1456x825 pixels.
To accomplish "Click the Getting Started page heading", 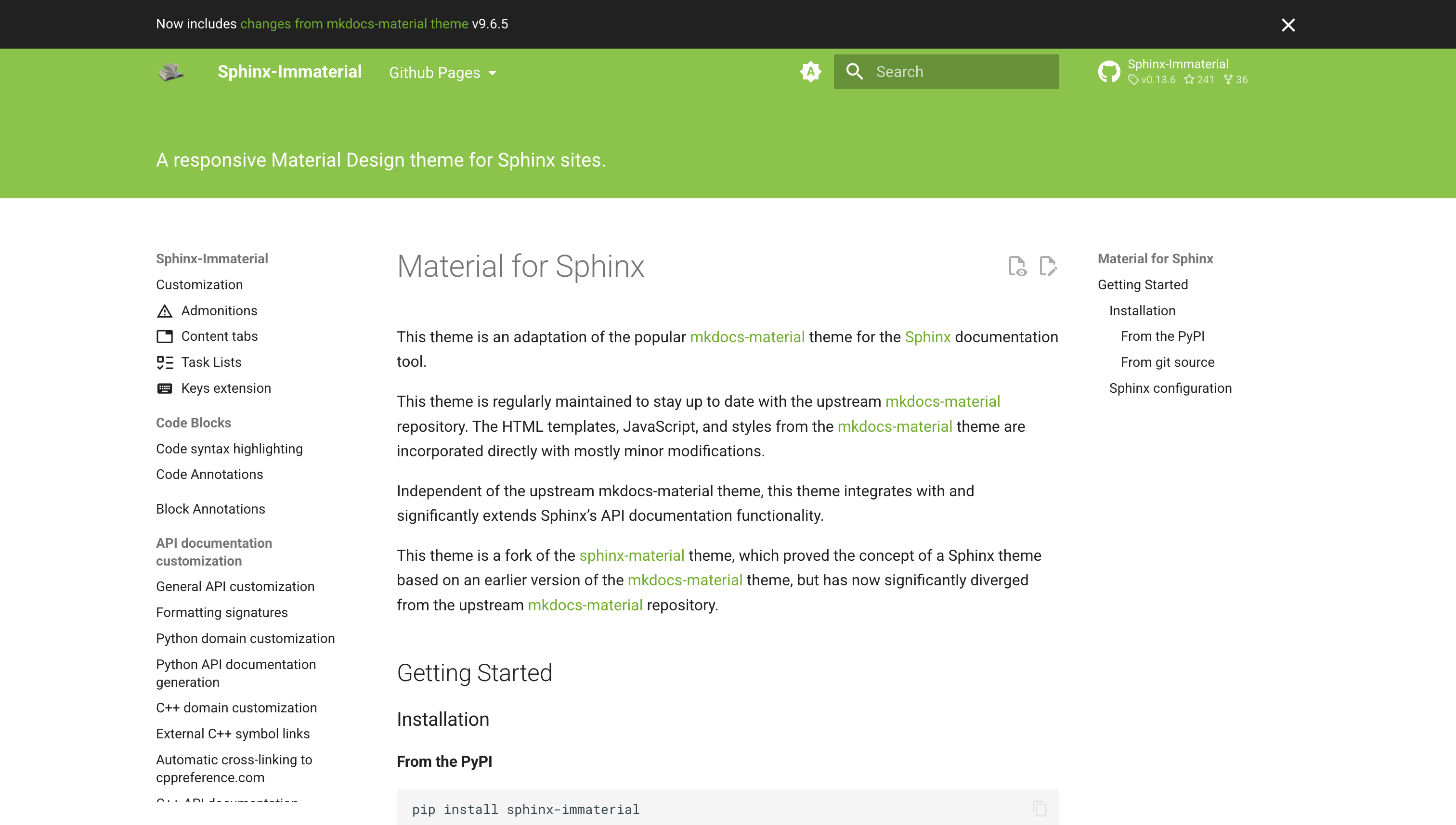I will click(x=474, y=672).
